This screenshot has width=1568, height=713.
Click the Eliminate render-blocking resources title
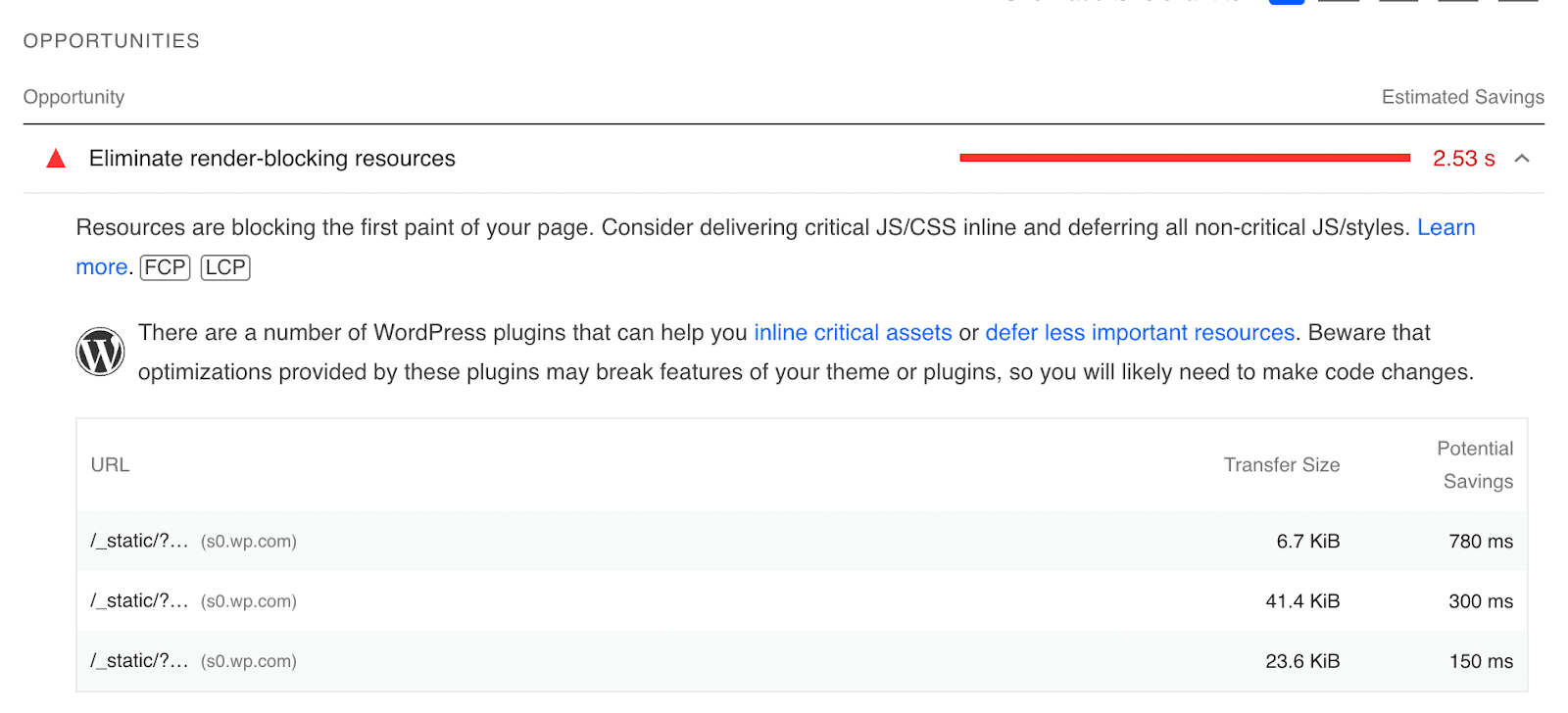[x=272, y=159]
